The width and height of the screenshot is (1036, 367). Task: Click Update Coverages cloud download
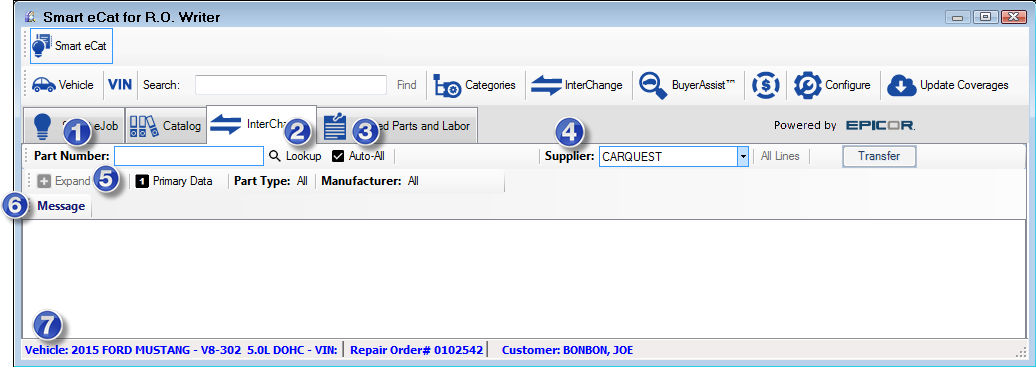tap(947, 85)
